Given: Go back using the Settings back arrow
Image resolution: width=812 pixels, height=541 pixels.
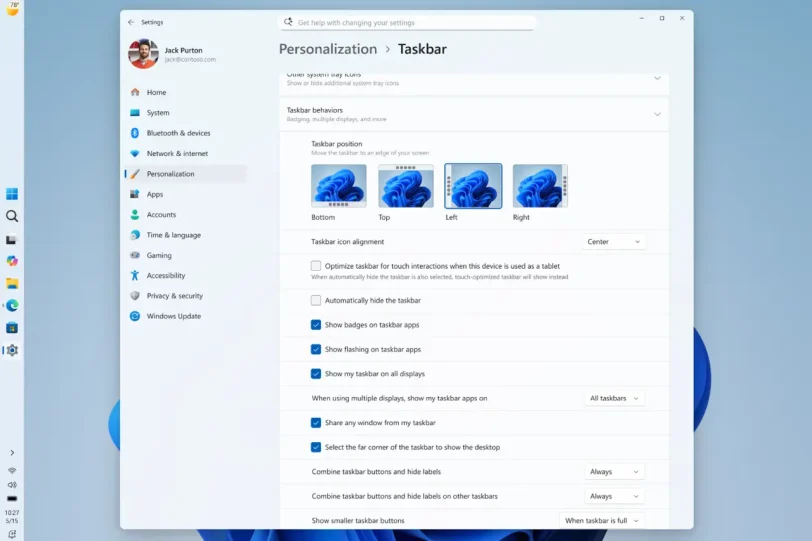Looking at the screenshot, I should 130,22.
